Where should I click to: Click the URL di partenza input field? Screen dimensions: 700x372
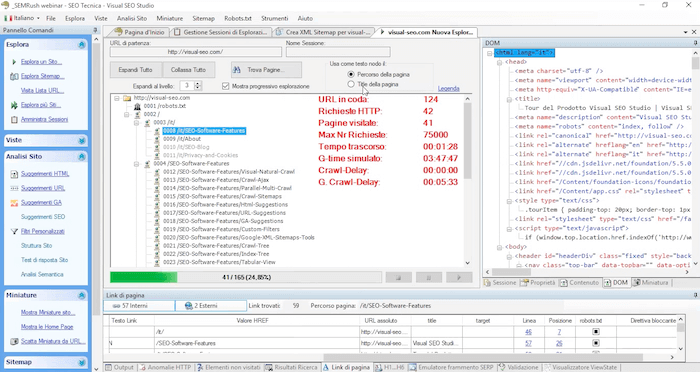pyautogui.click(x=196, y=52)
